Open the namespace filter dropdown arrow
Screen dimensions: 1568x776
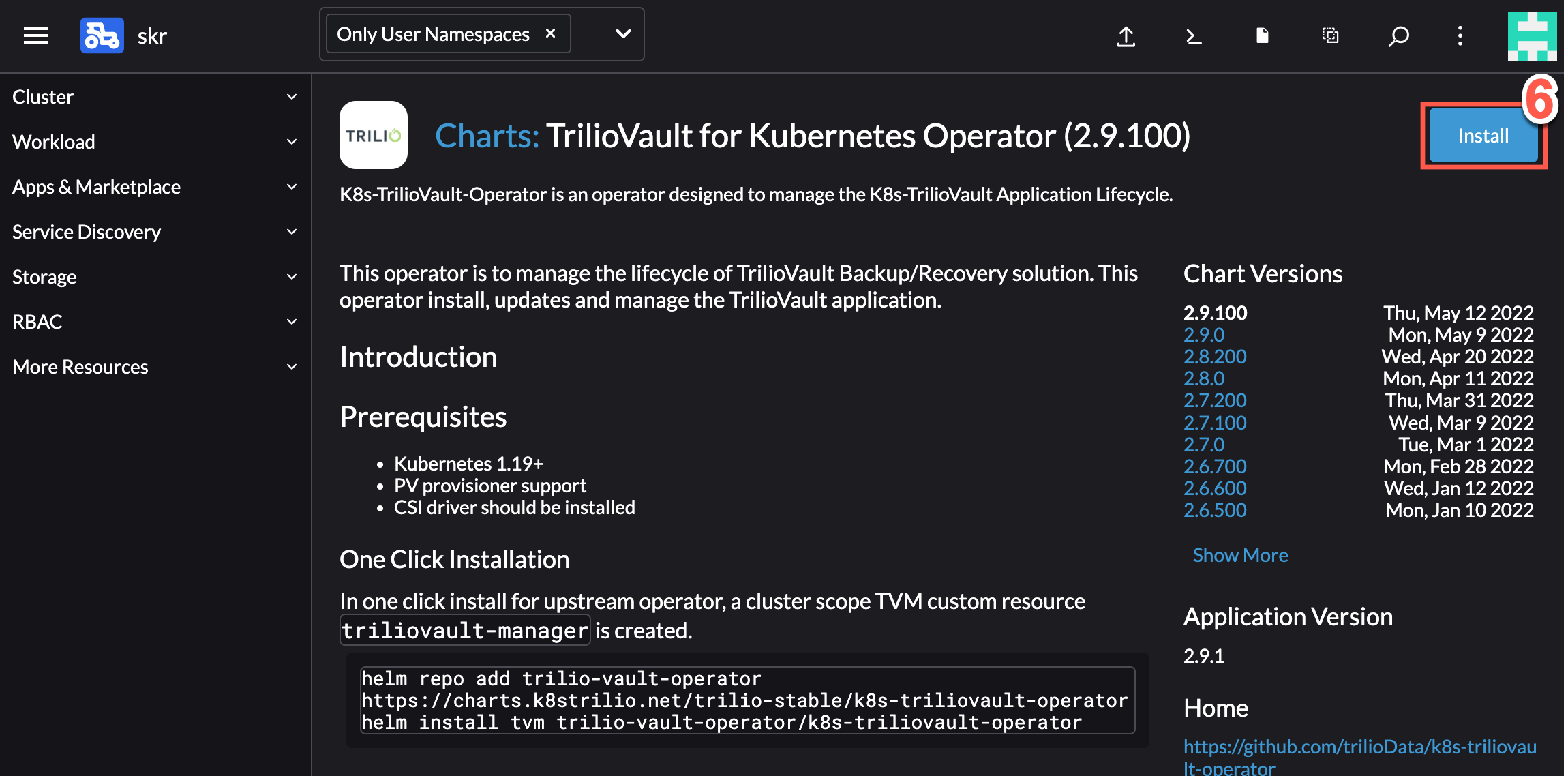pos(622,34)
